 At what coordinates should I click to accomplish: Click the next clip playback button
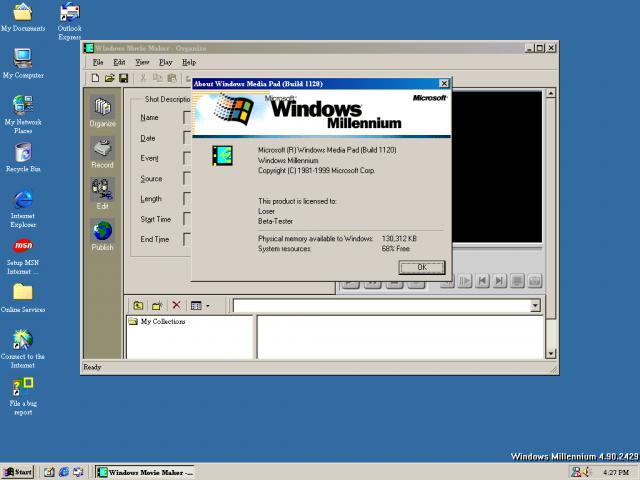pyautogui.click(x=499, y=281)
